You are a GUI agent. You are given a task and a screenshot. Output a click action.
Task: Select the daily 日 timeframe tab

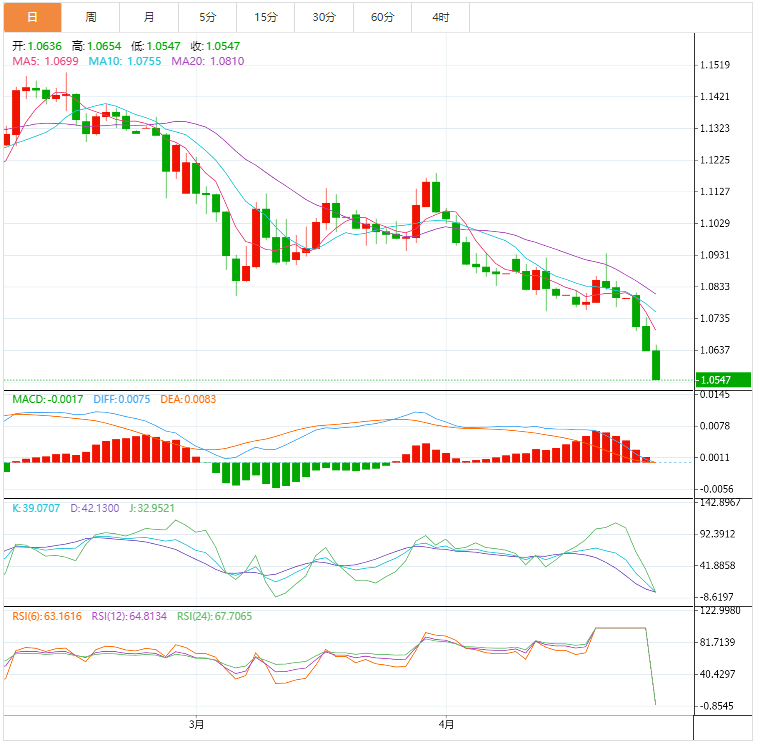tap(32, 17)
